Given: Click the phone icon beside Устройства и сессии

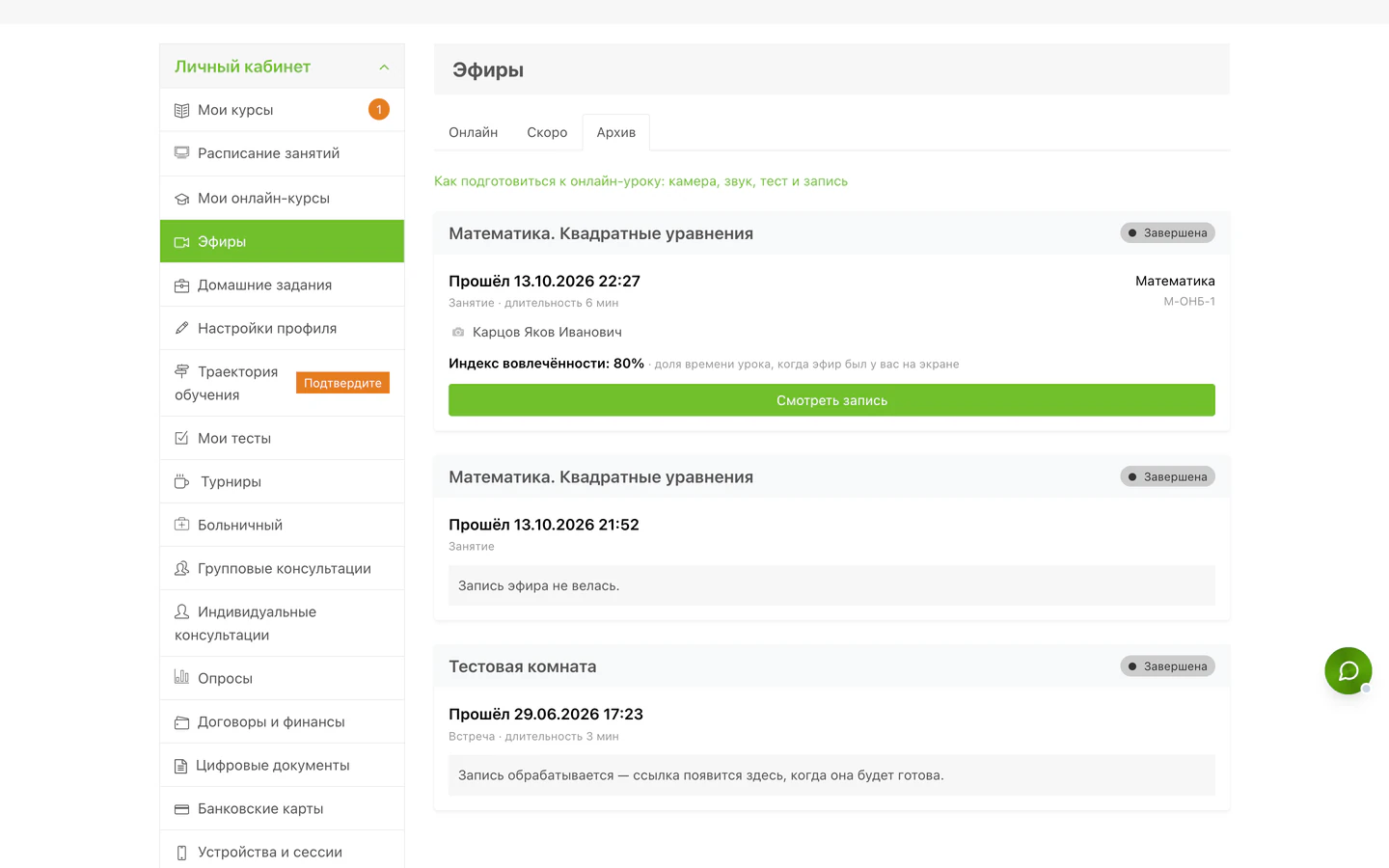Looking at the screenshot, I should (181, 853).
